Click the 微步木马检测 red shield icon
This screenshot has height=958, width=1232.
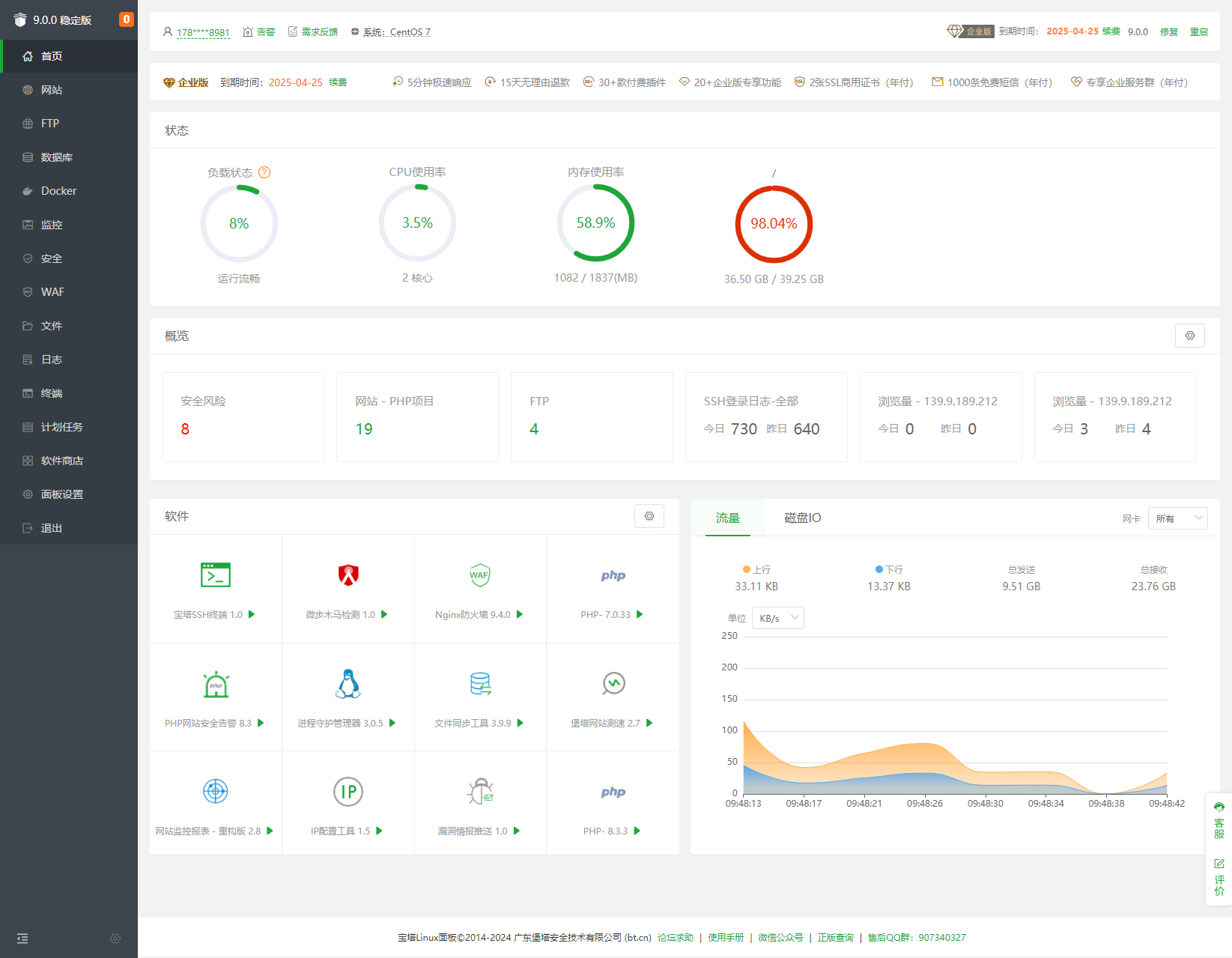coord(348,575)
